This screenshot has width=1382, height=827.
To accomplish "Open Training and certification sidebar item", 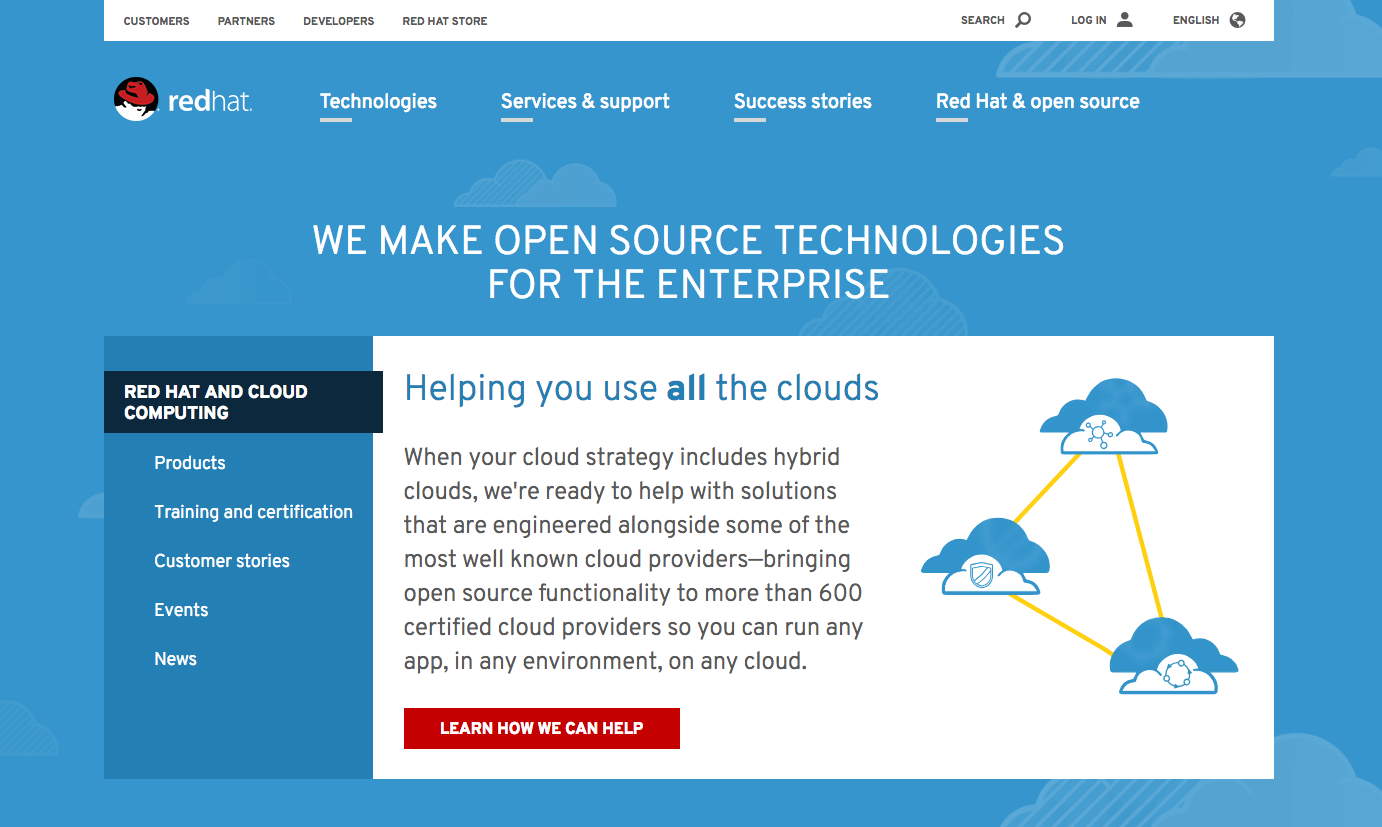I will (253, 512).
